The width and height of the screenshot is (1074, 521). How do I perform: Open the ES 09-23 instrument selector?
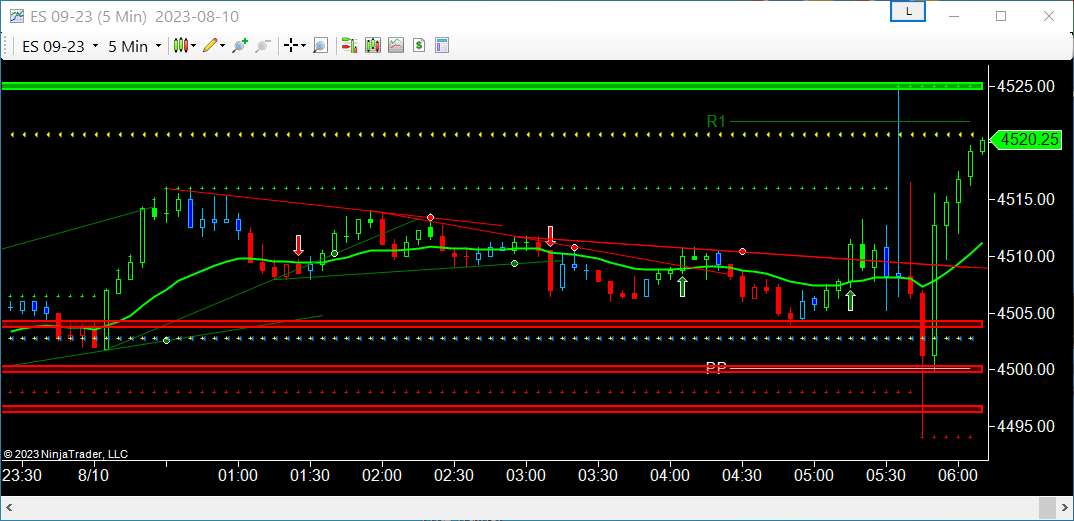[60, 46]
